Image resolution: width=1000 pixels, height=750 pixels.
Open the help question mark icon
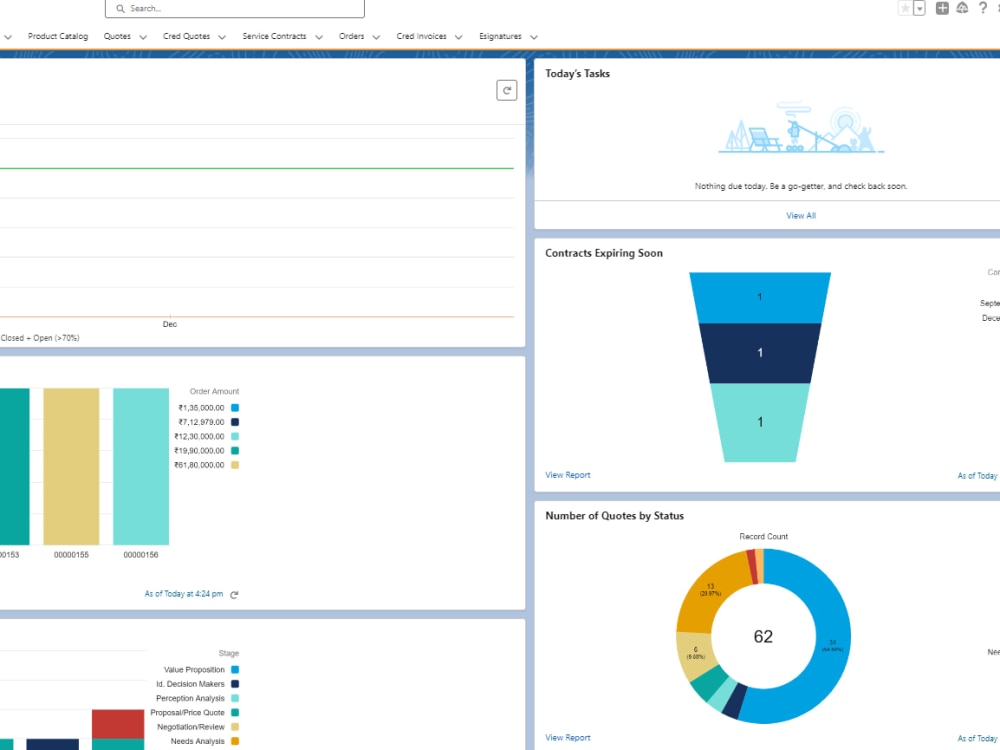point(983,8)
